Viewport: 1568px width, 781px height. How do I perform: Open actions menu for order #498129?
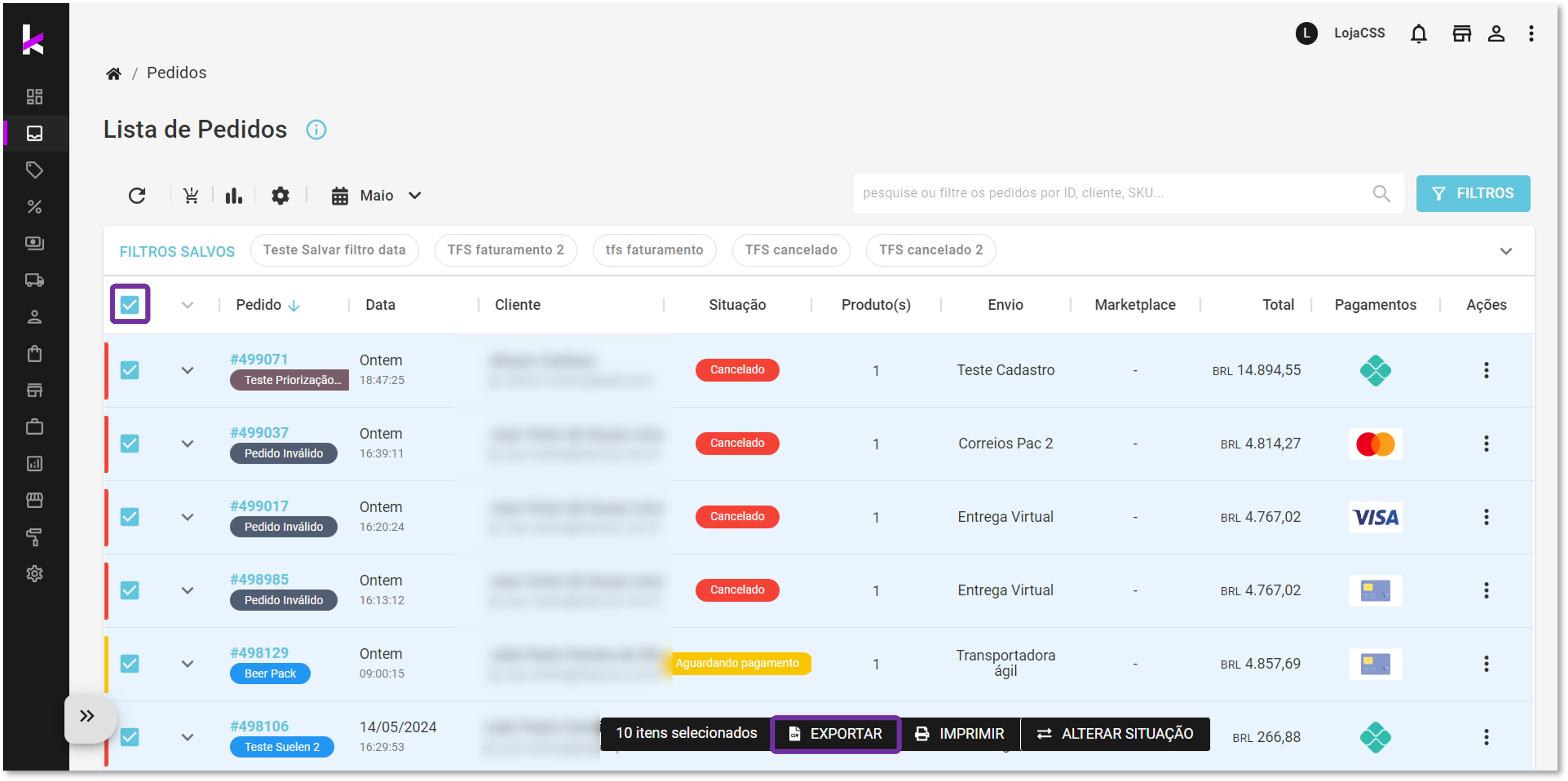coord(1486,663)
